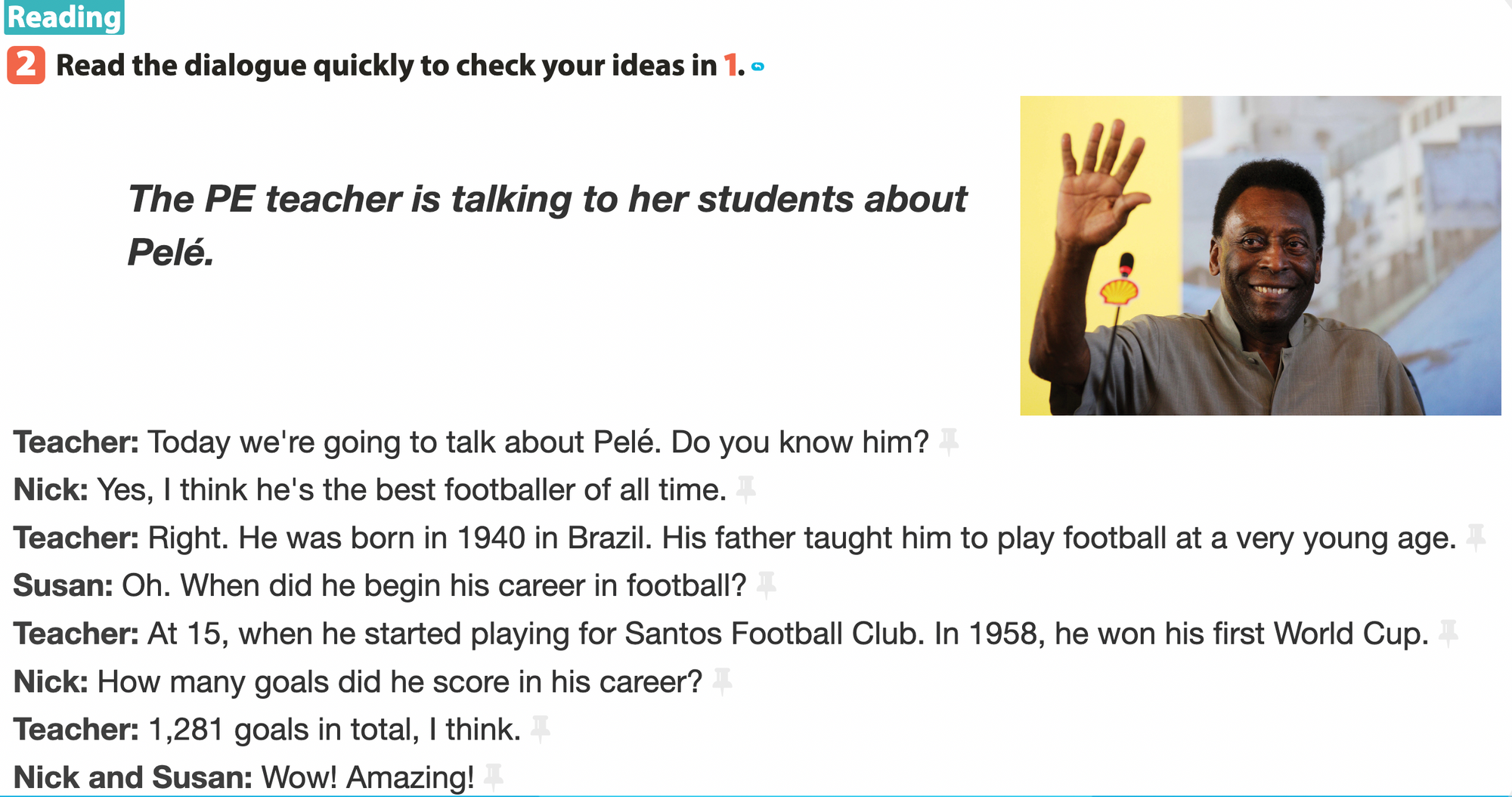Open the photo of the man waving
This screenshot has width=1512, height=797.
[1259, 255]
